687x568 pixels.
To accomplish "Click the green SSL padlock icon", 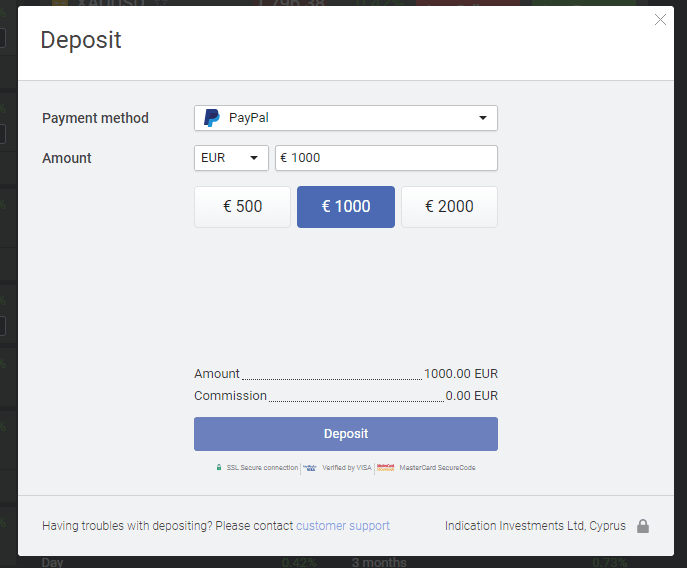I will [219, 467].
